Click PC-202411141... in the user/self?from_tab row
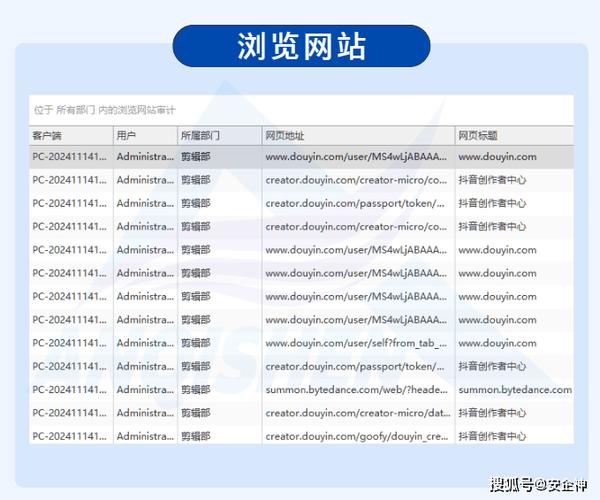 pyautogui.click(x=70, y=343)
